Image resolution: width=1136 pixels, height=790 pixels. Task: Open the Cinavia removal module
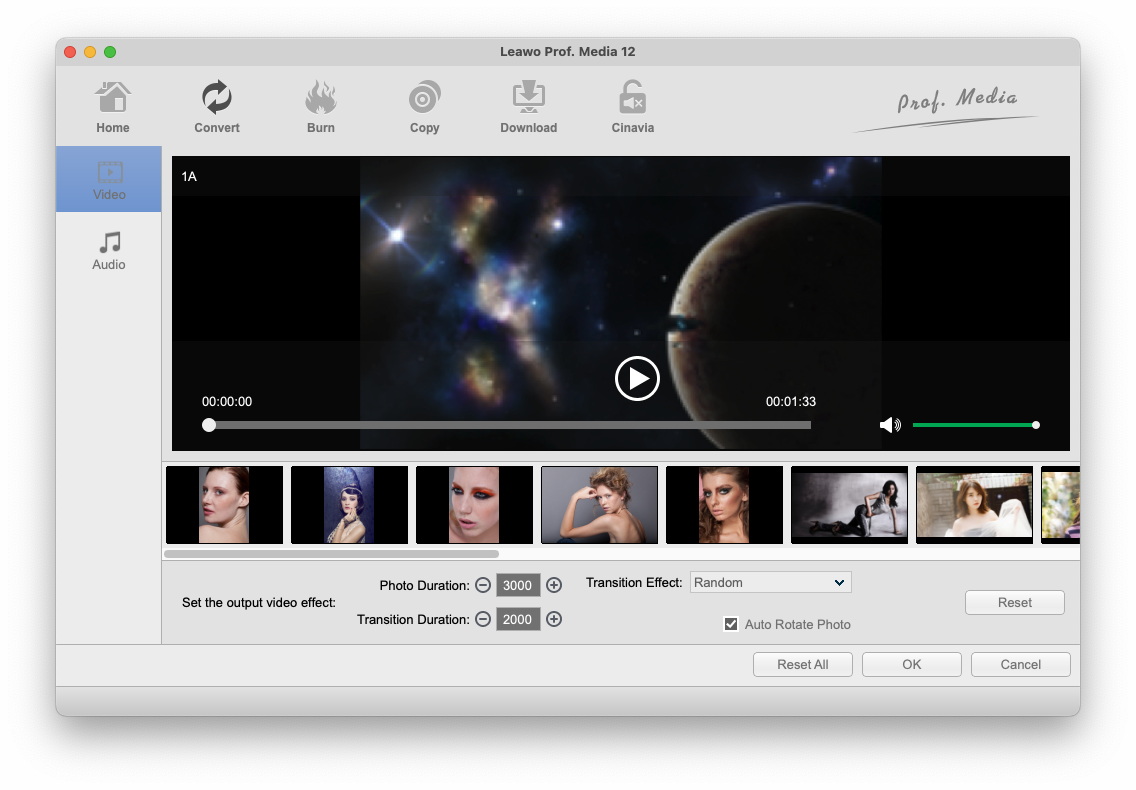click(x=632, y=100)
